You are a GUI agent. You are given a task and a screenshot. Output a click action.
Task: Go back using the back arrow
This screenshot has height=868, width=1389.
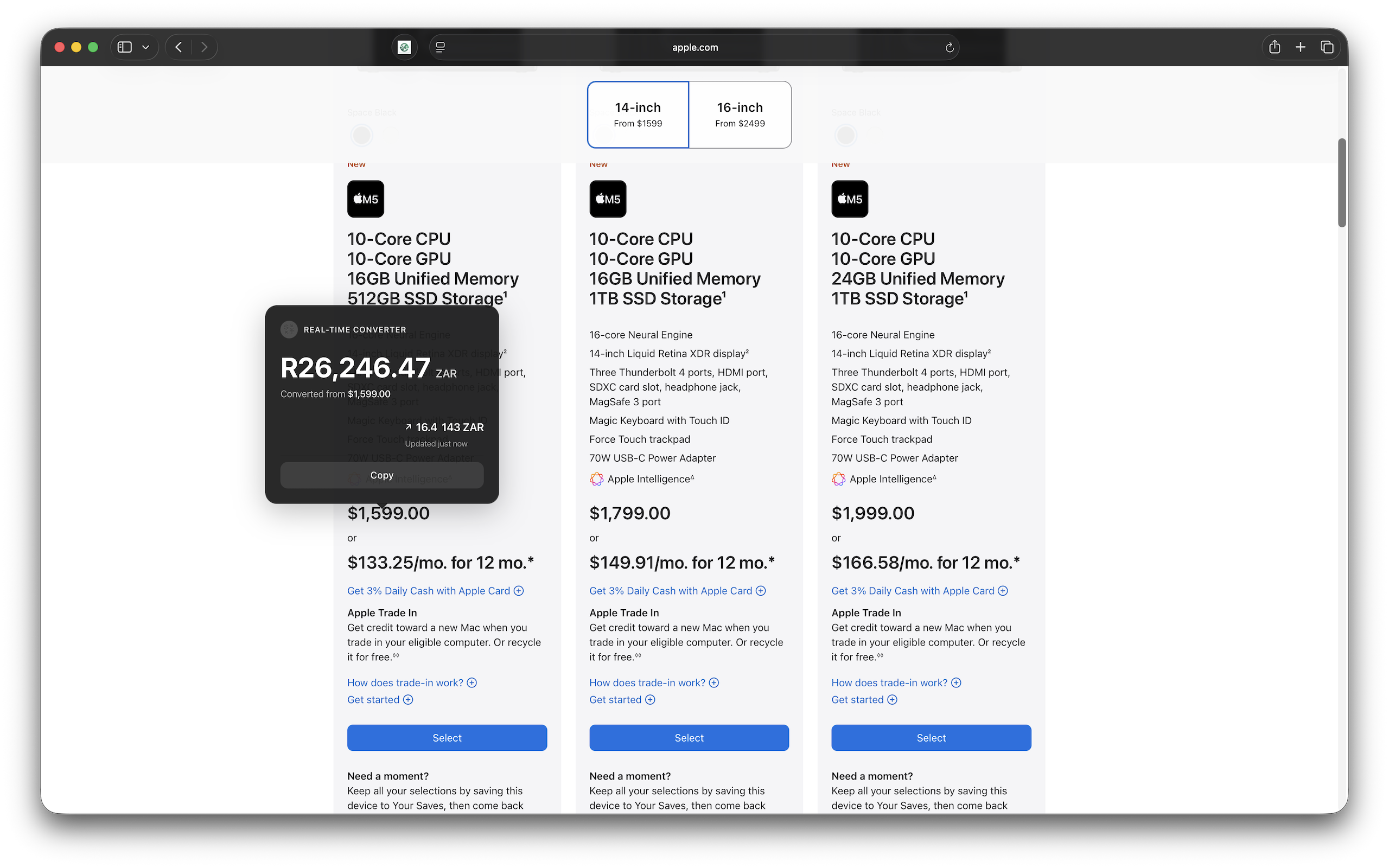click(x=179, y=47)
